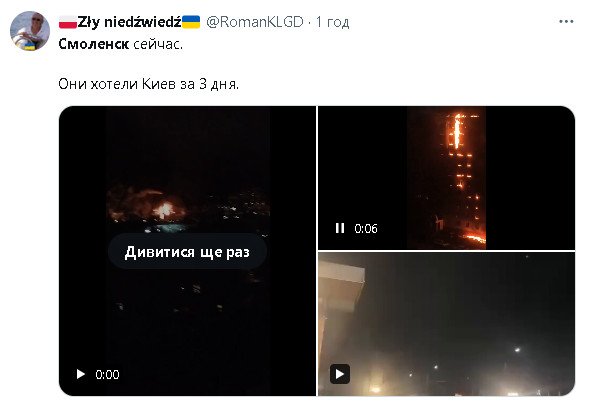Click the '1 год' timestamp link
This screenshot has width=590, height=407.
point(333,22)
